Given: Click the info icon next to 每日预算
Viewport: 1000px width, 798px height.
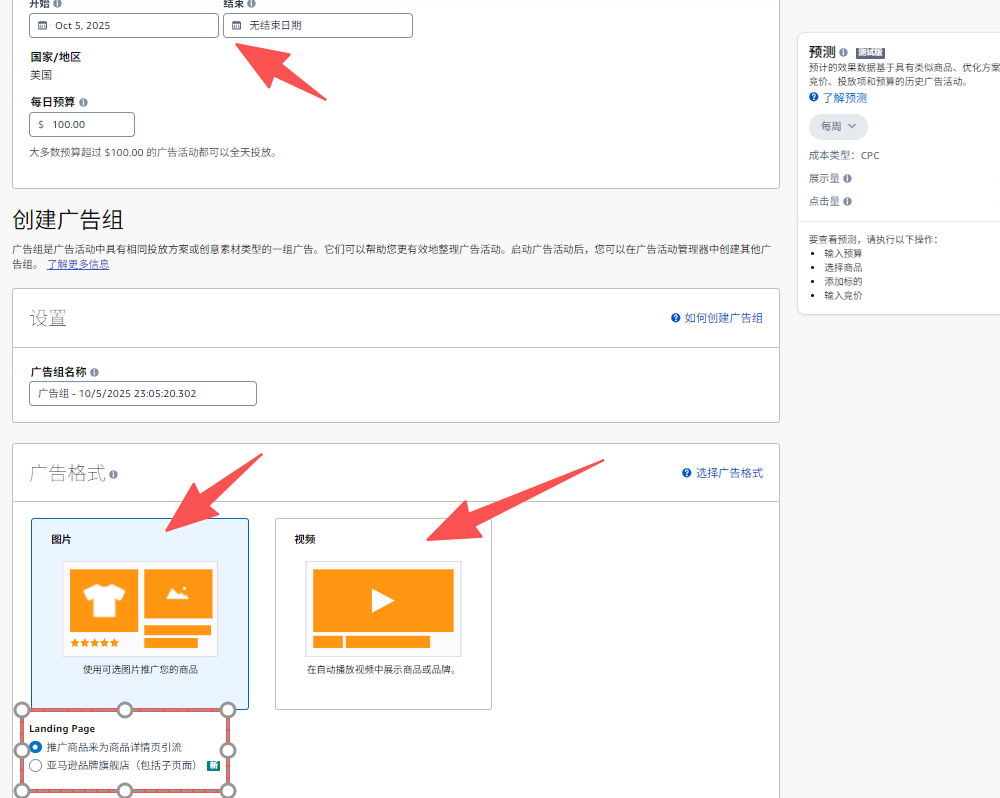Looking at the screenshot, I should click(x=83, y=102).
